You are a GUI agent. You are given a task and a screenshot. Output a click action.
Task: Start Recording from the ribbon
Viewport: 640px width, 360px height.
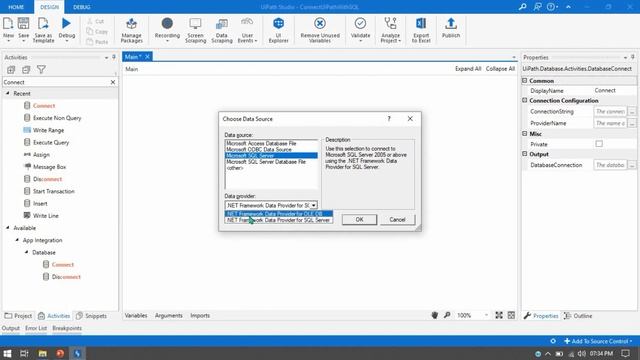[x=167, y=29]
